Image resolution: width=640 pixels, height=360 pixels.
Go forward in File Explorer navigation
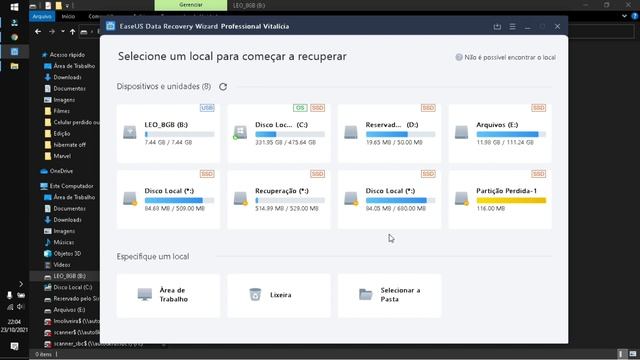click(51, 31)
